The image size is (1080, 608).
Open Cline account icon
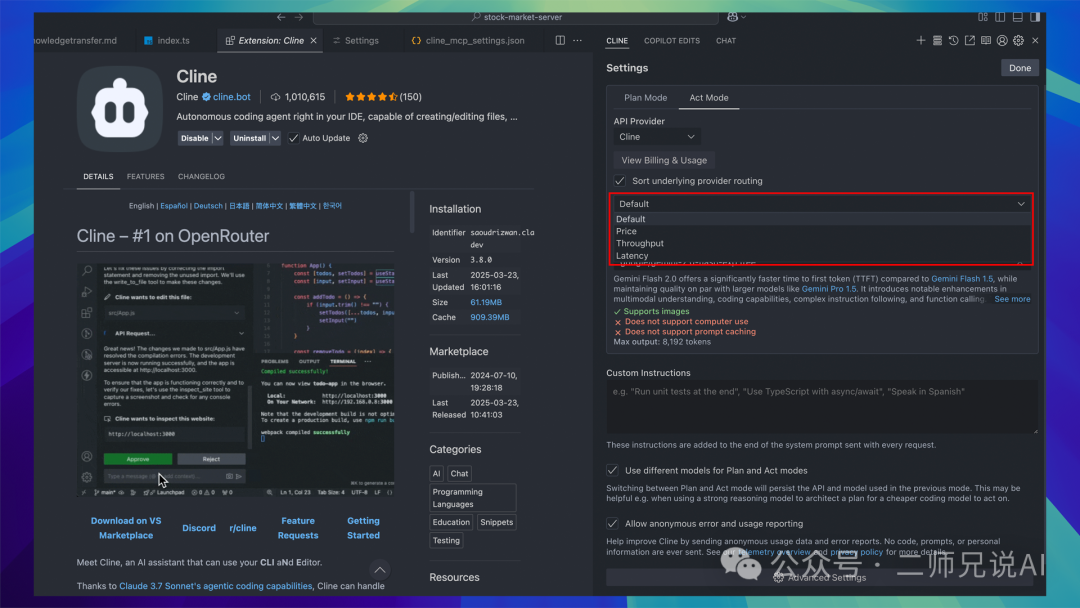point(1002,41)
